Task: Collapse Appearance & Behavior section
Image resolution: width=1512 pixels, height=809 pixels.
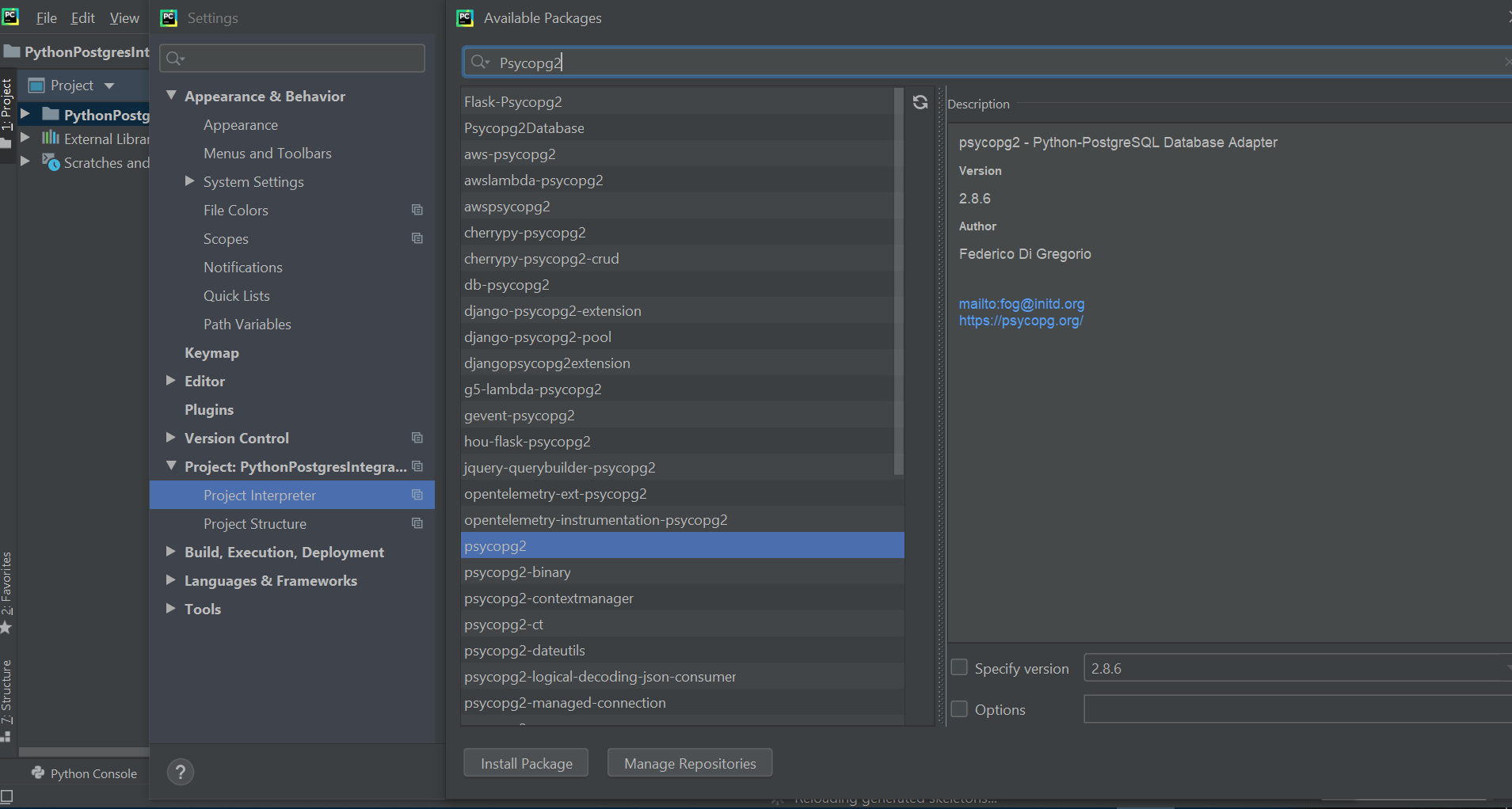Action: click(x=171, y=96)
